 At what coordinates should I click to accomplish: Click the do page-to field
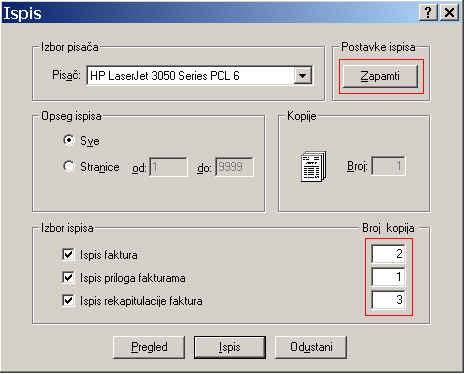tap(234, 167)
